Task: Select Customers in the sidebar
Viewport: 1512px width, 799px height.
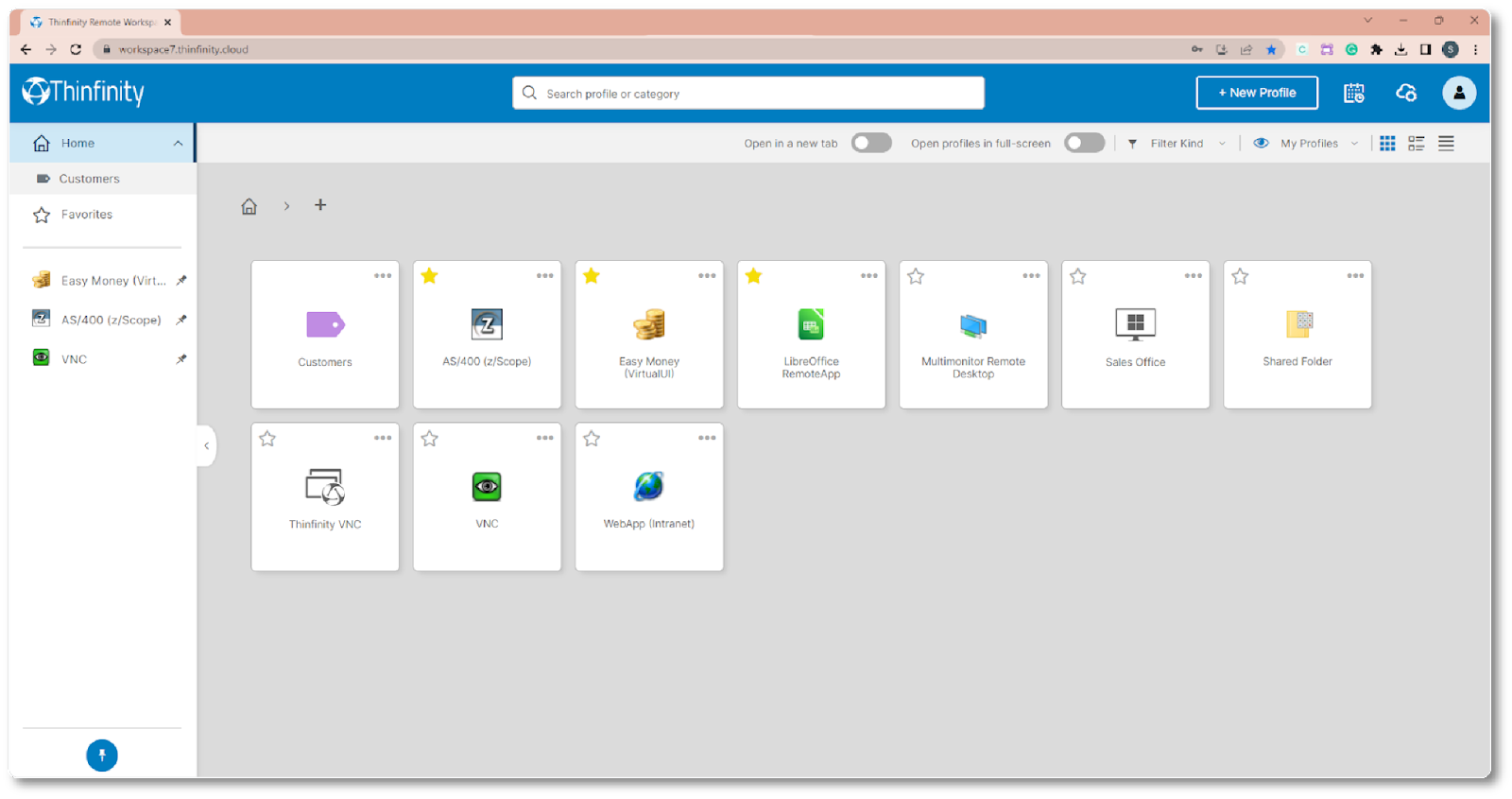Action: click(x=89, y=179)
